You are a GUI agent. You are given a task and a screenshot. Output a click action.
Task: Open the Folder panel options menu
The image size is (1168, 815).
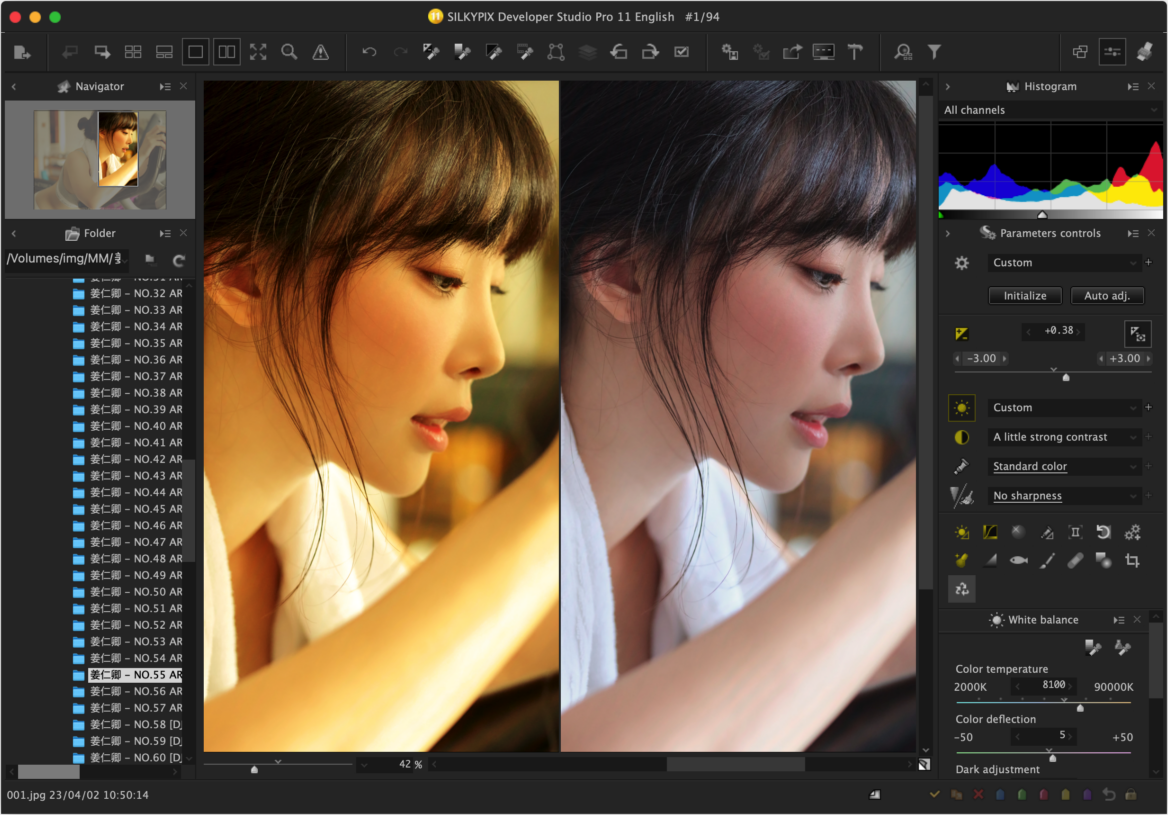165,234
